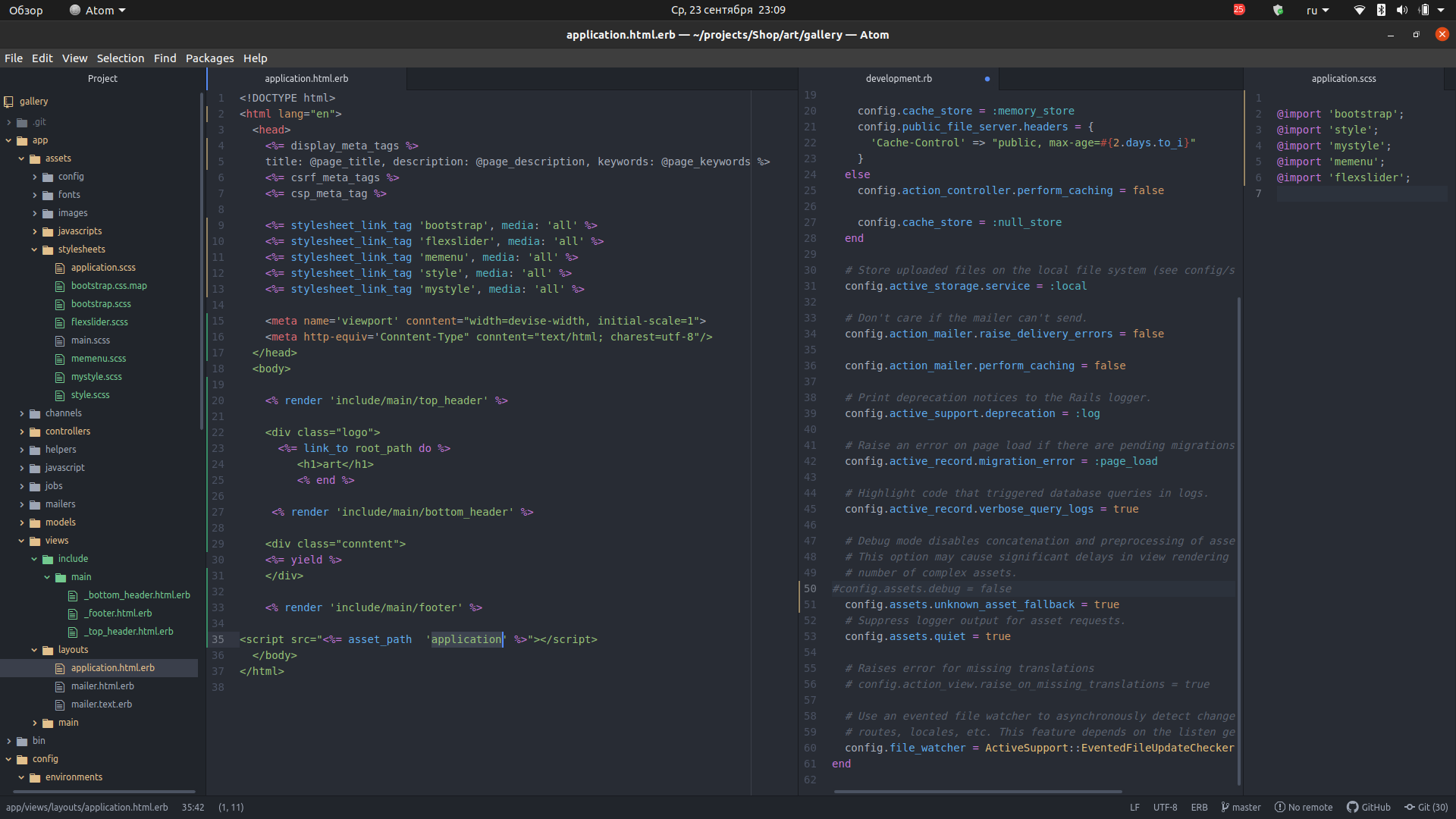Click the environments folder in tree
1456x819 pixels.
[74, 777]
